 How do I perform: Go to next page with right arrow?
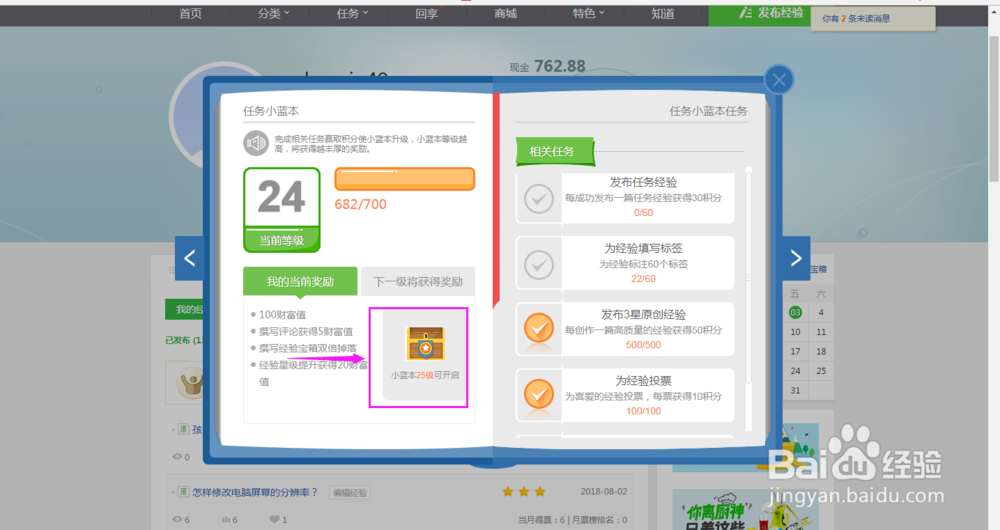(x=796, y=258)
